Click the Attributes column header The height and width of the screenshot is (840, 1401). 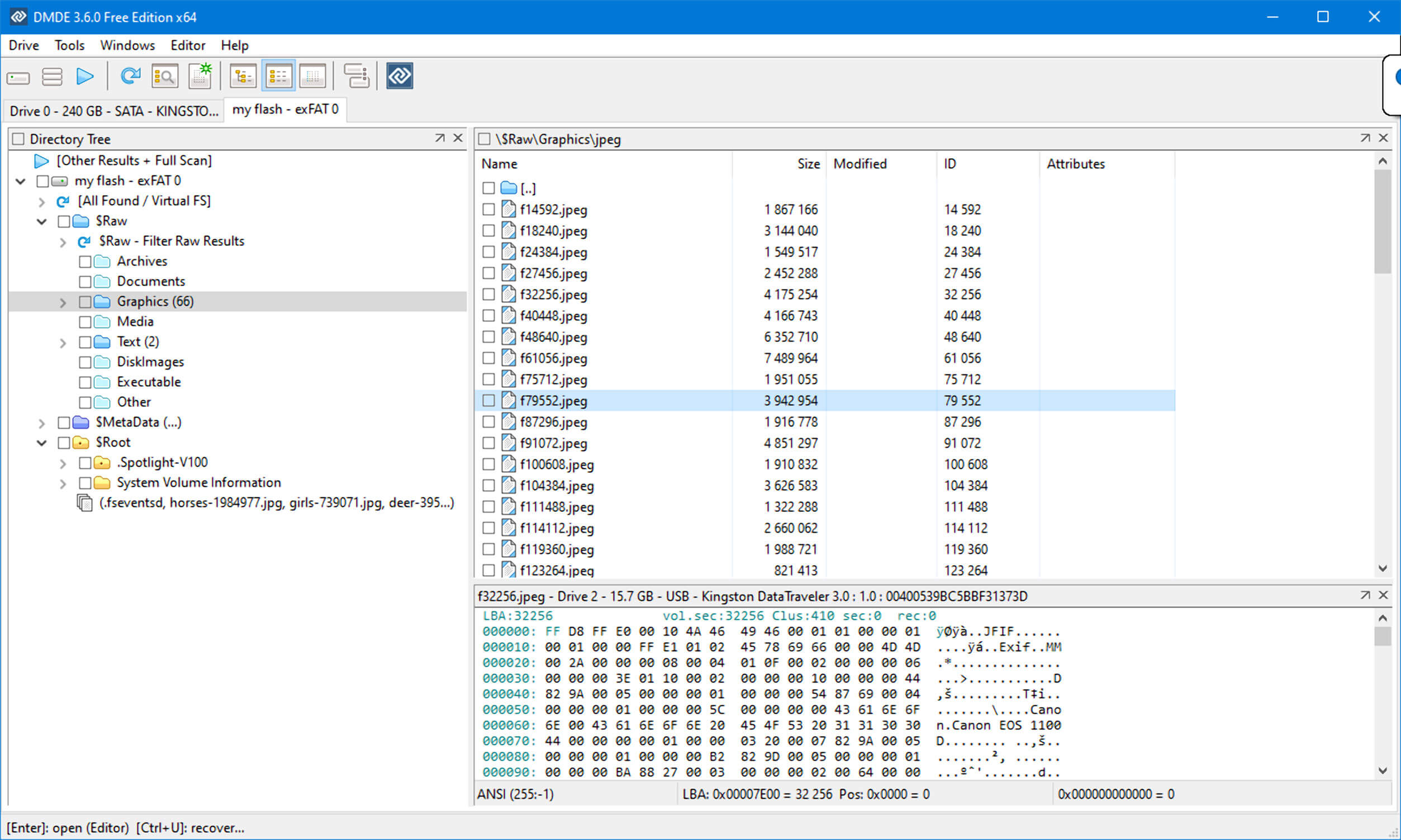pos(1108,164)
